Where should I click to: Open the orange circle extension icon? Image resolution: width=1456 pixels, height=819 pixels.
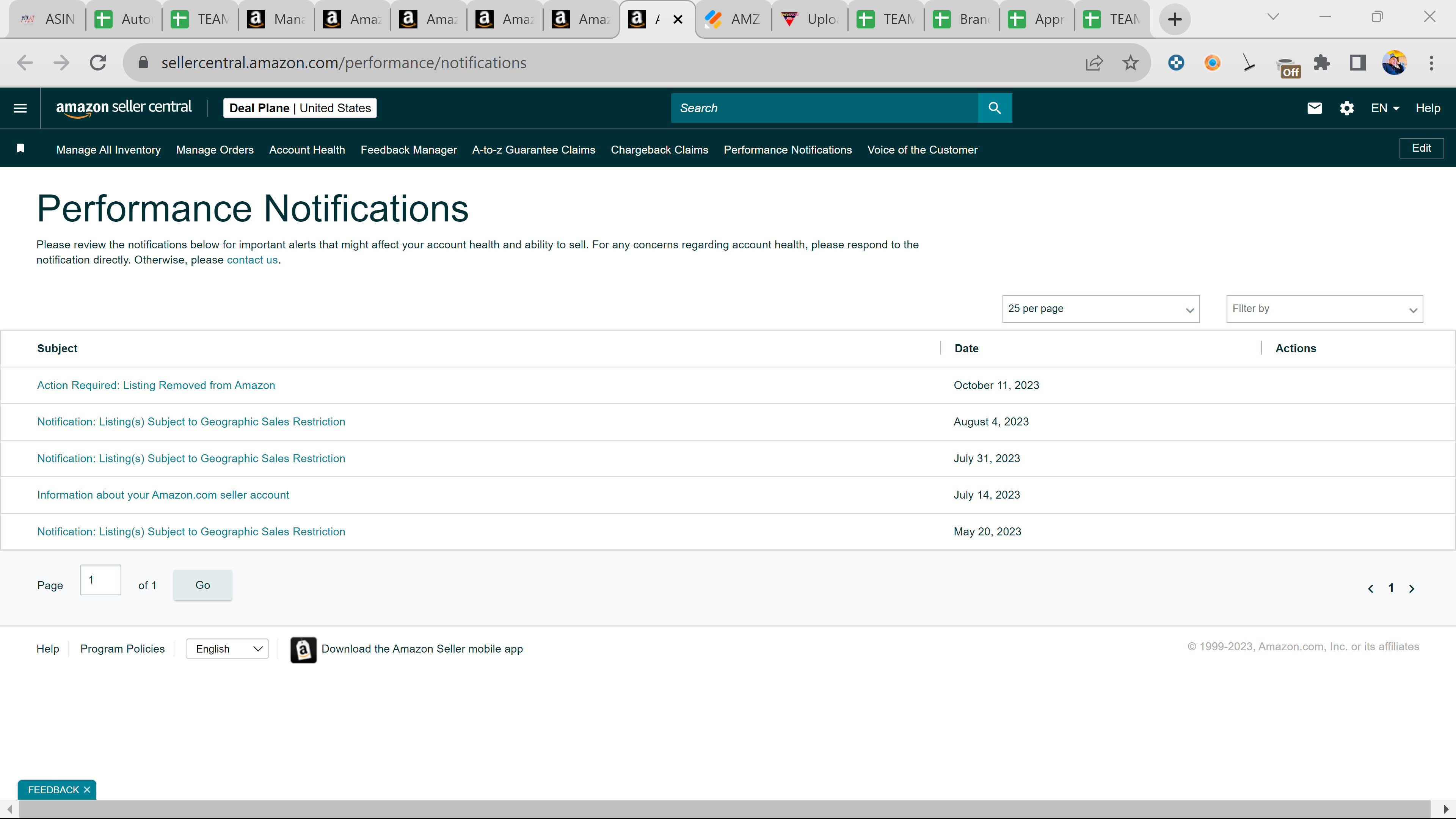pos(1213,63)
